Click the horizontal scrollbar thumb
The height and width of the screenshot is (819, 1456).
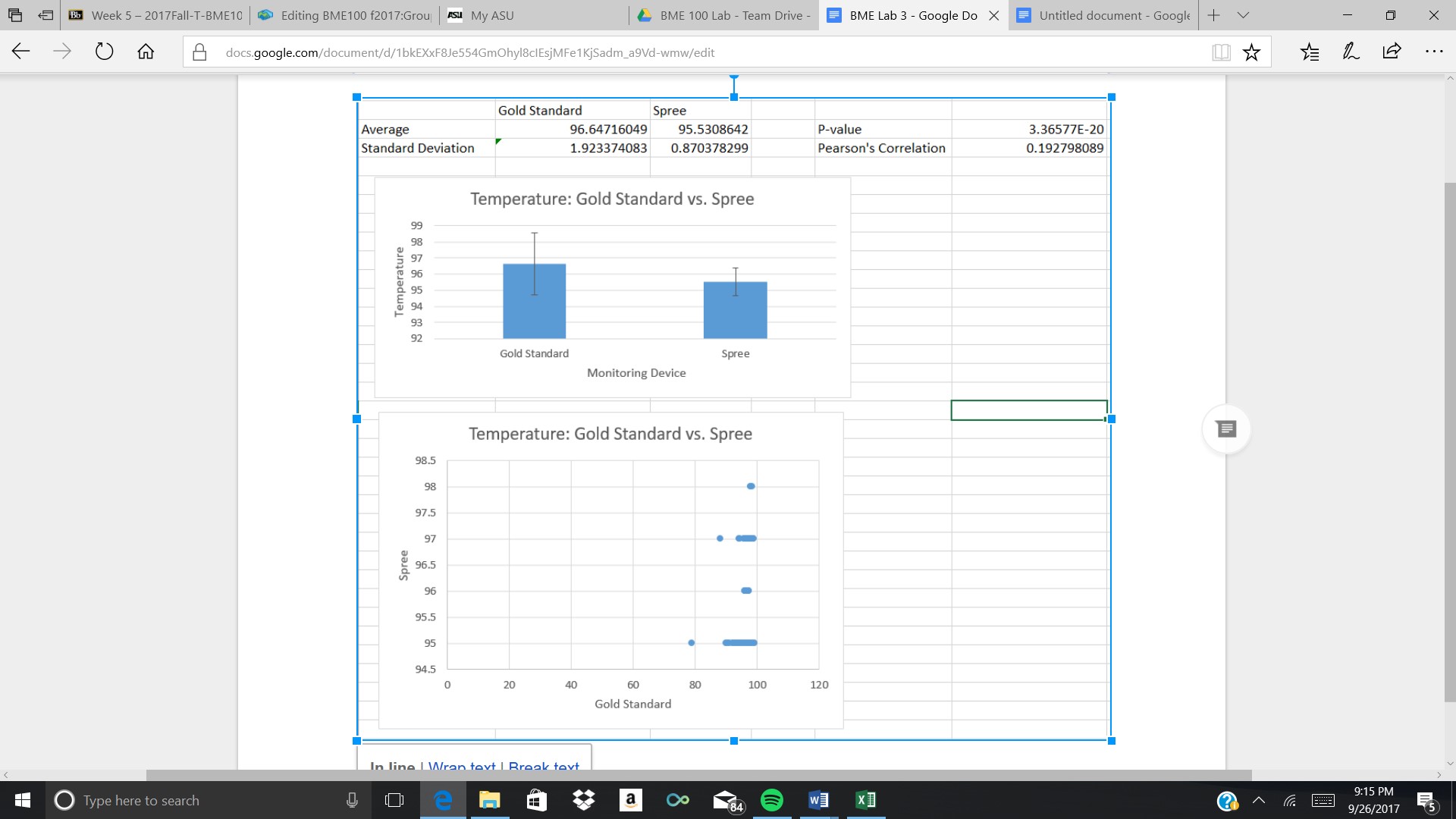698,775
